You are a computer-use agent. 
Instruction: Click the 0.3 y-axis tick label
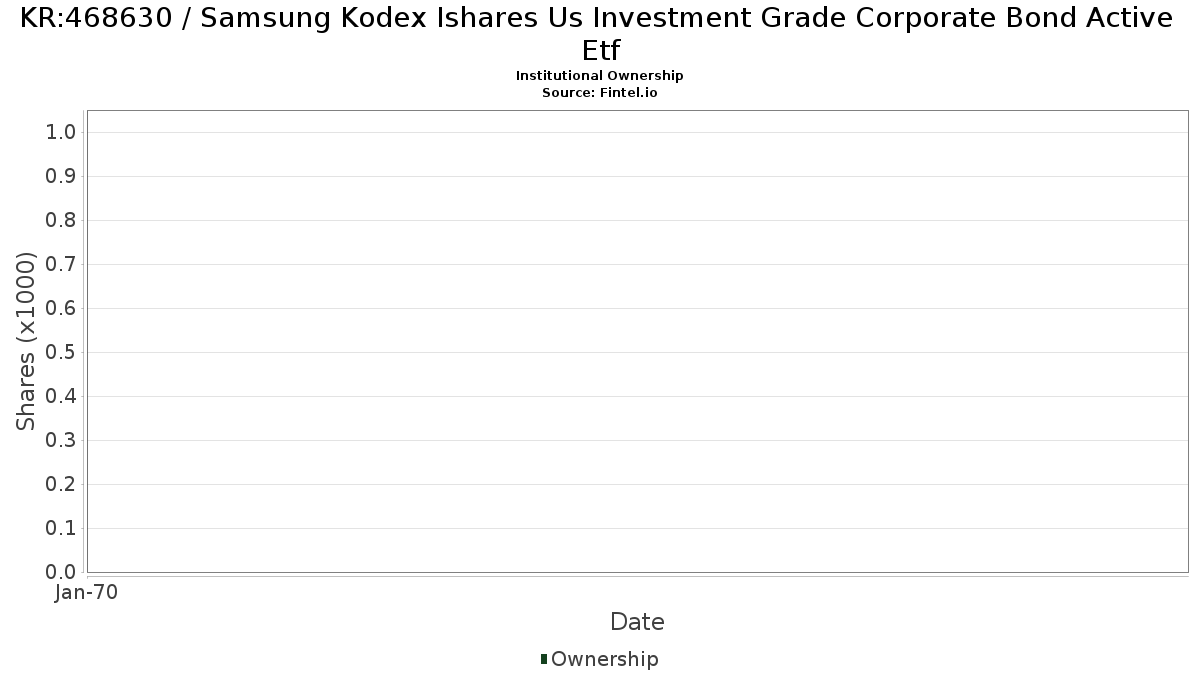61,441
